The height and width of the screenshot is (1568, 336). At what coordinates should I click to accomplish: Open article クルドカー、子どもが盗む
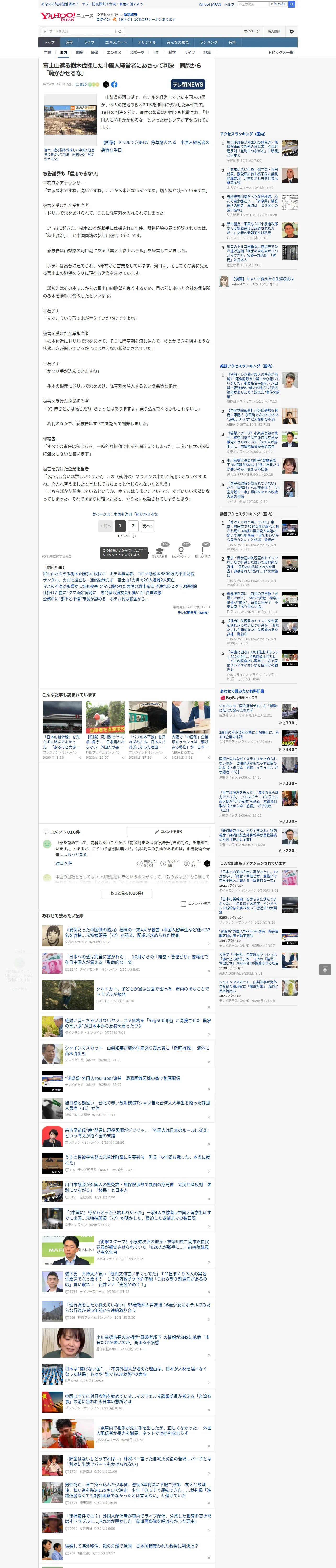153,991
